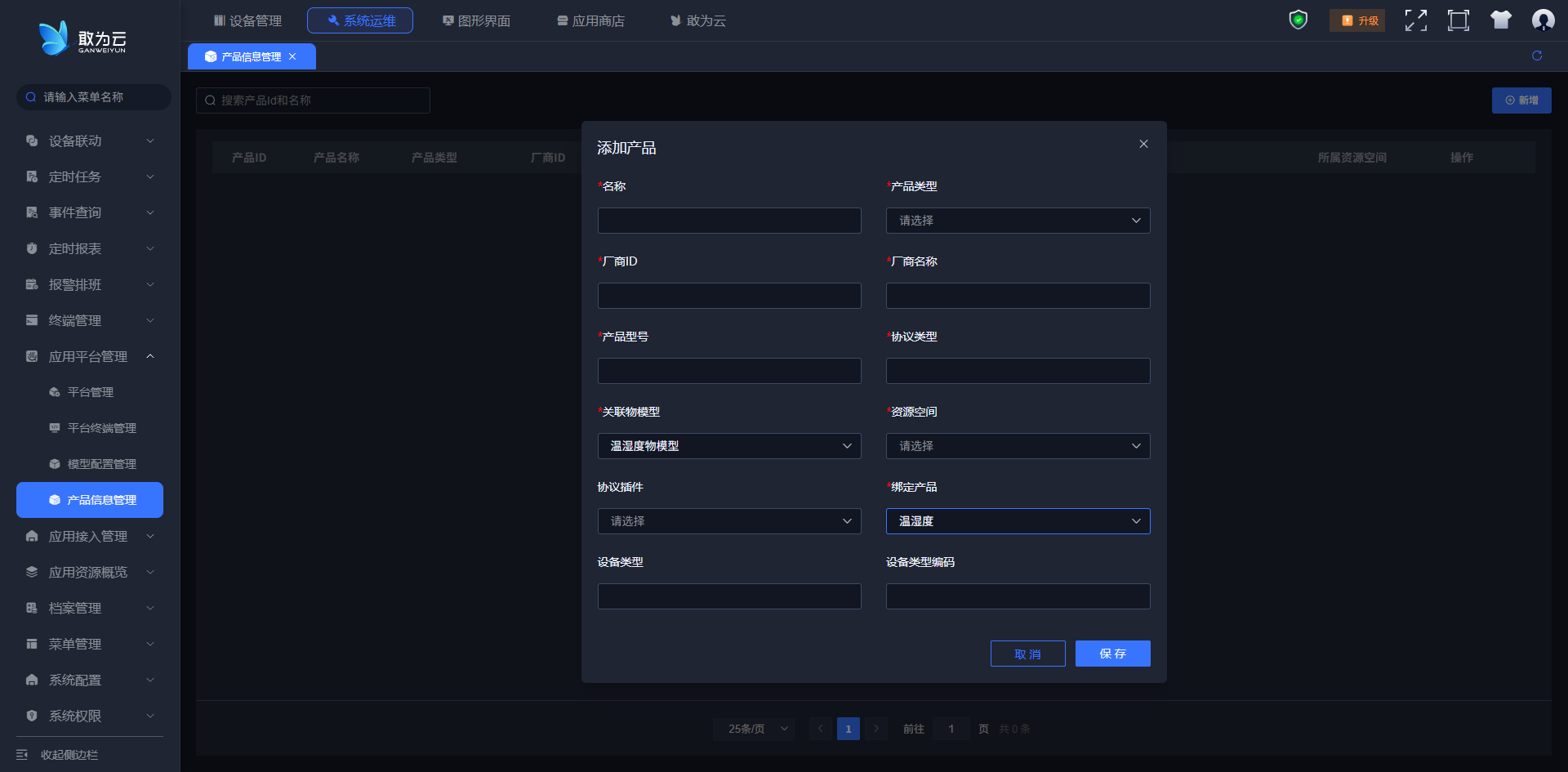The width and height of the screenshot is (1568, 772).
Task: Click the 升级 upgrade button
Action: 1357,20
